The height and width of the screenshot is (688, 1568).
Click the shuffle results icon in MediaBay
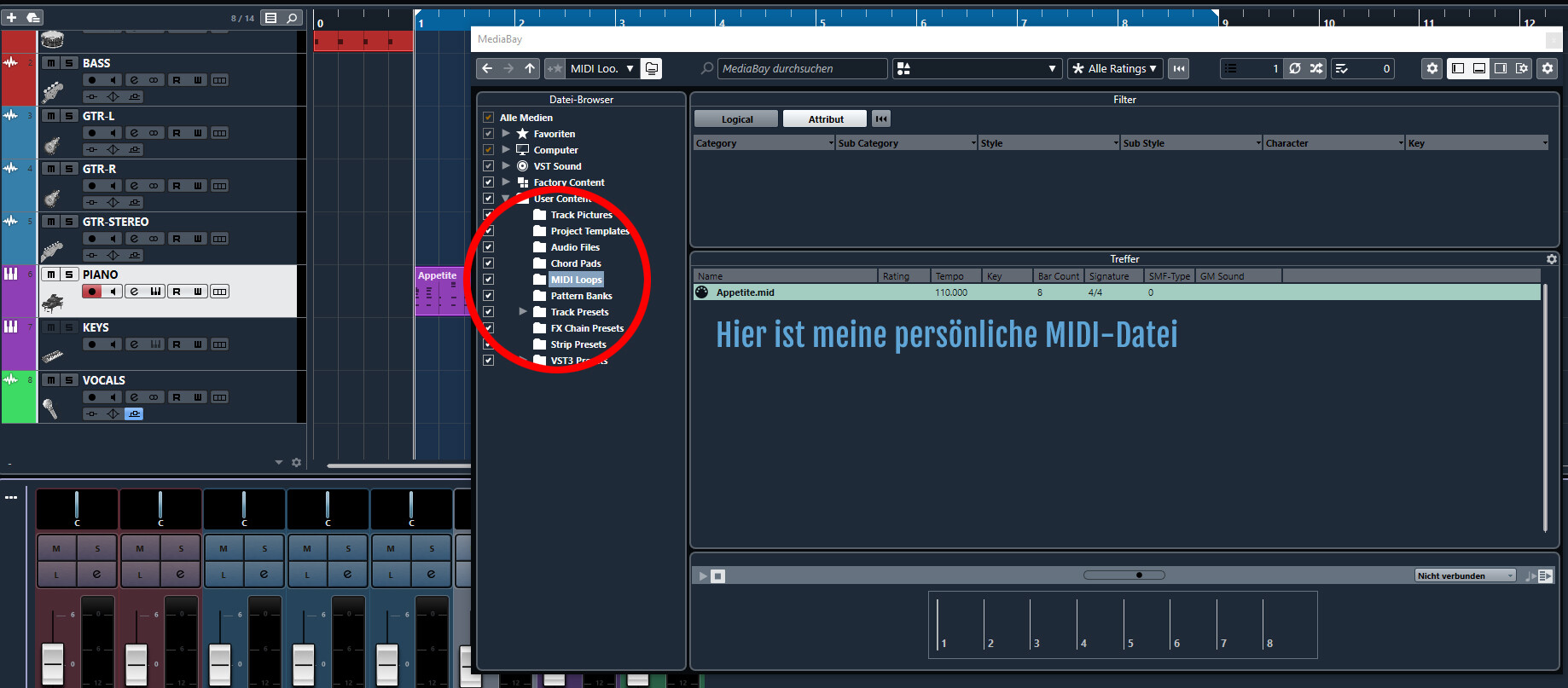coord(1316,68)
